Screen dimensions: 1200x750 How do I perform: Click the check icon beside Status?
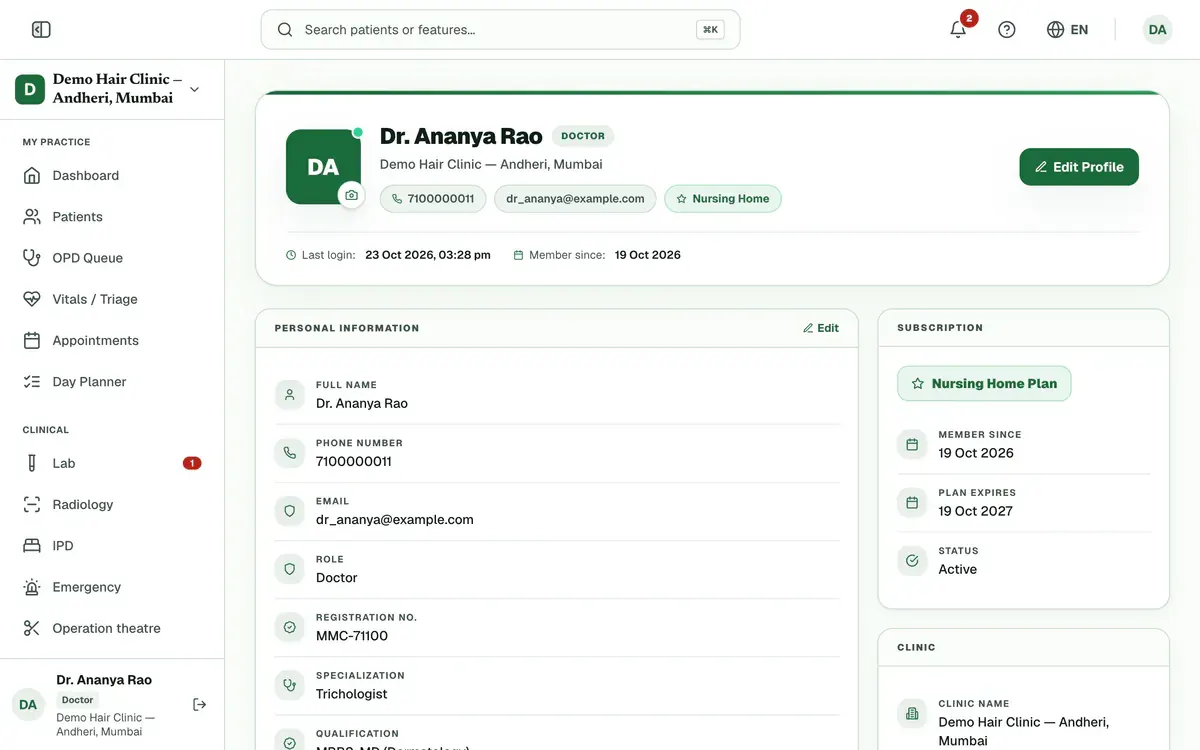pos(912,561)
